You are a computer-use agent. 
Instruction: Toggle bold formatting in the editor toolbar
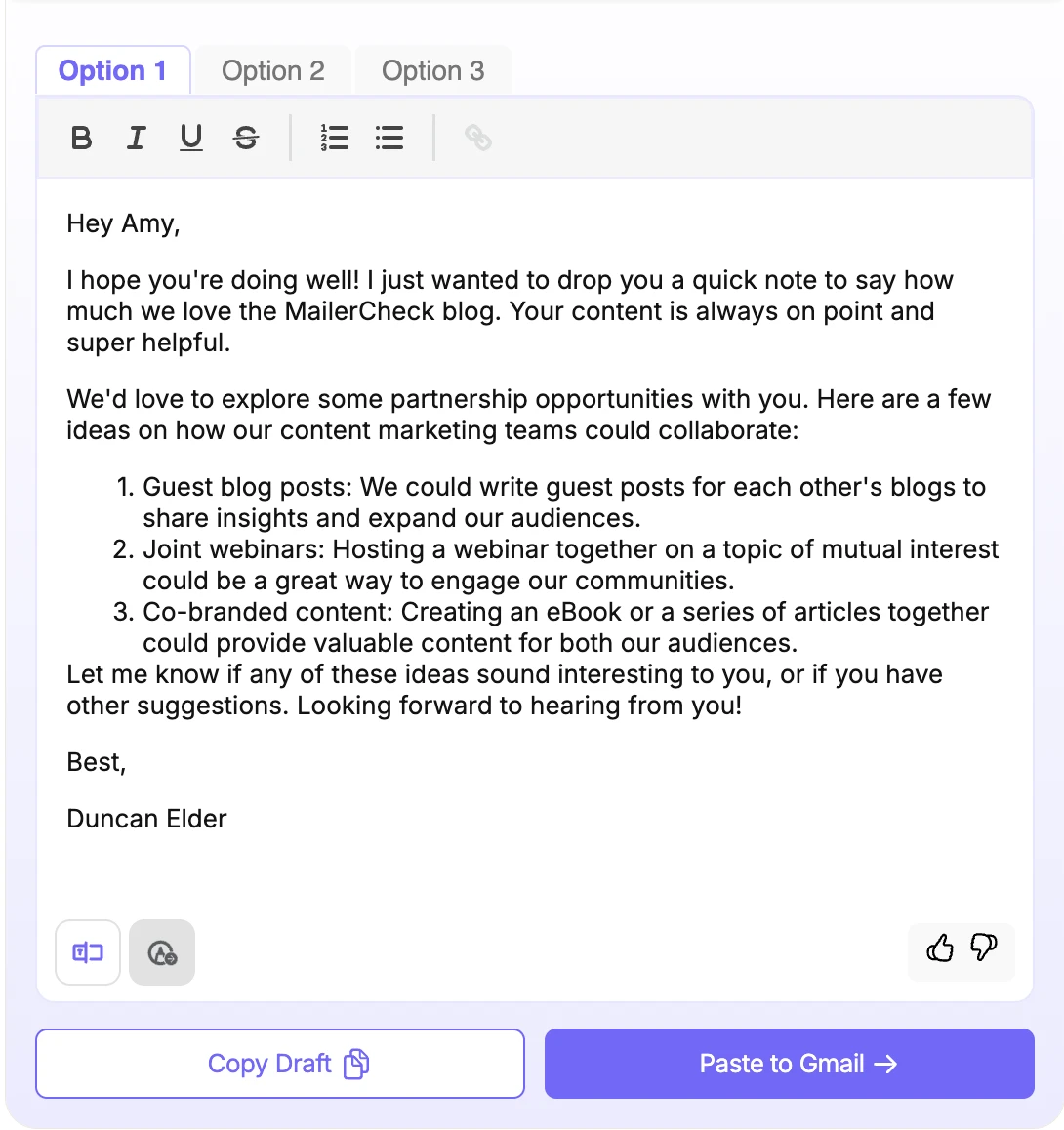coord(82,138)
